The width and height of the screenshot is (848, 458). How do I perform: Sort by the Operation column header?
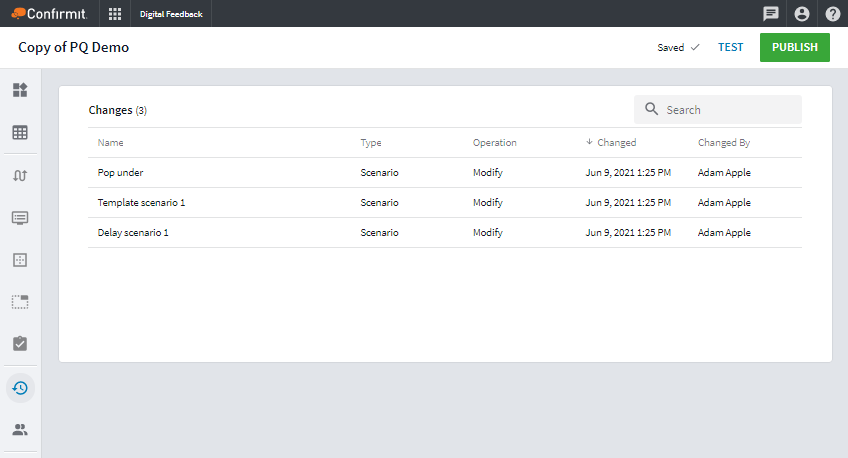pos(495,143)
